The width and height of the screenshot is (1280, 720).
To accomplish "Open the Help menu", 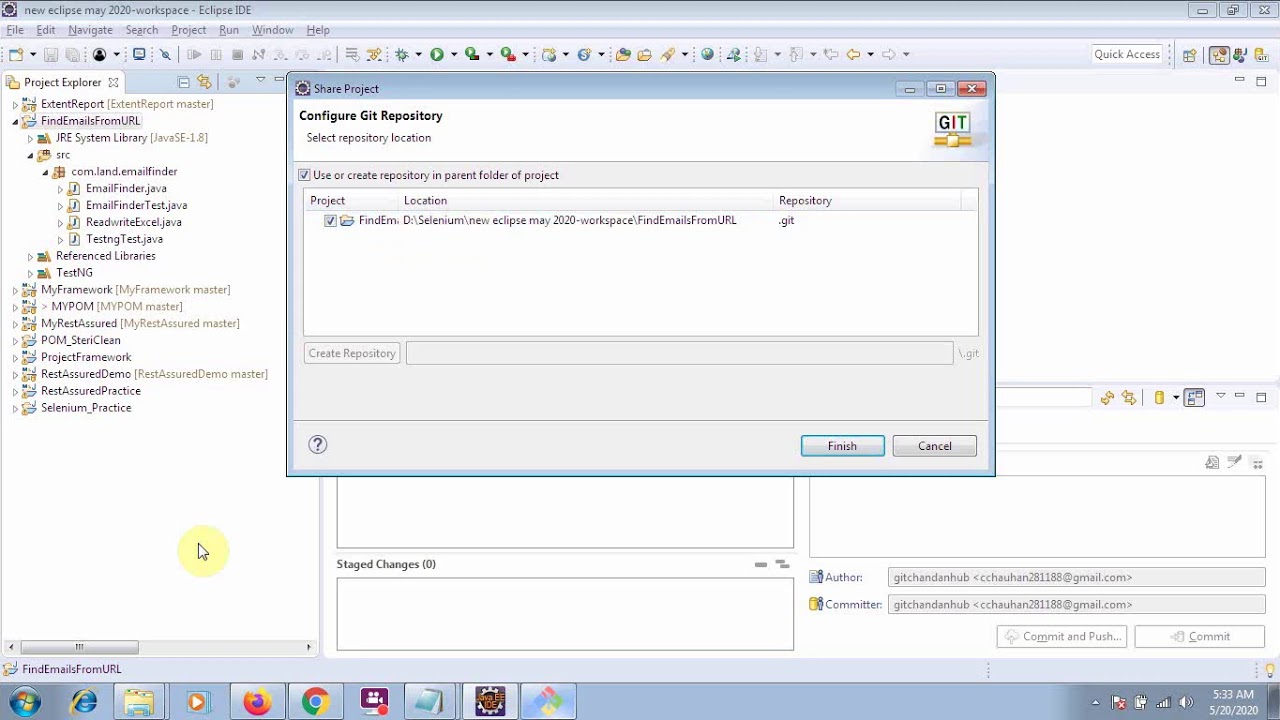I will coord(318,30).
